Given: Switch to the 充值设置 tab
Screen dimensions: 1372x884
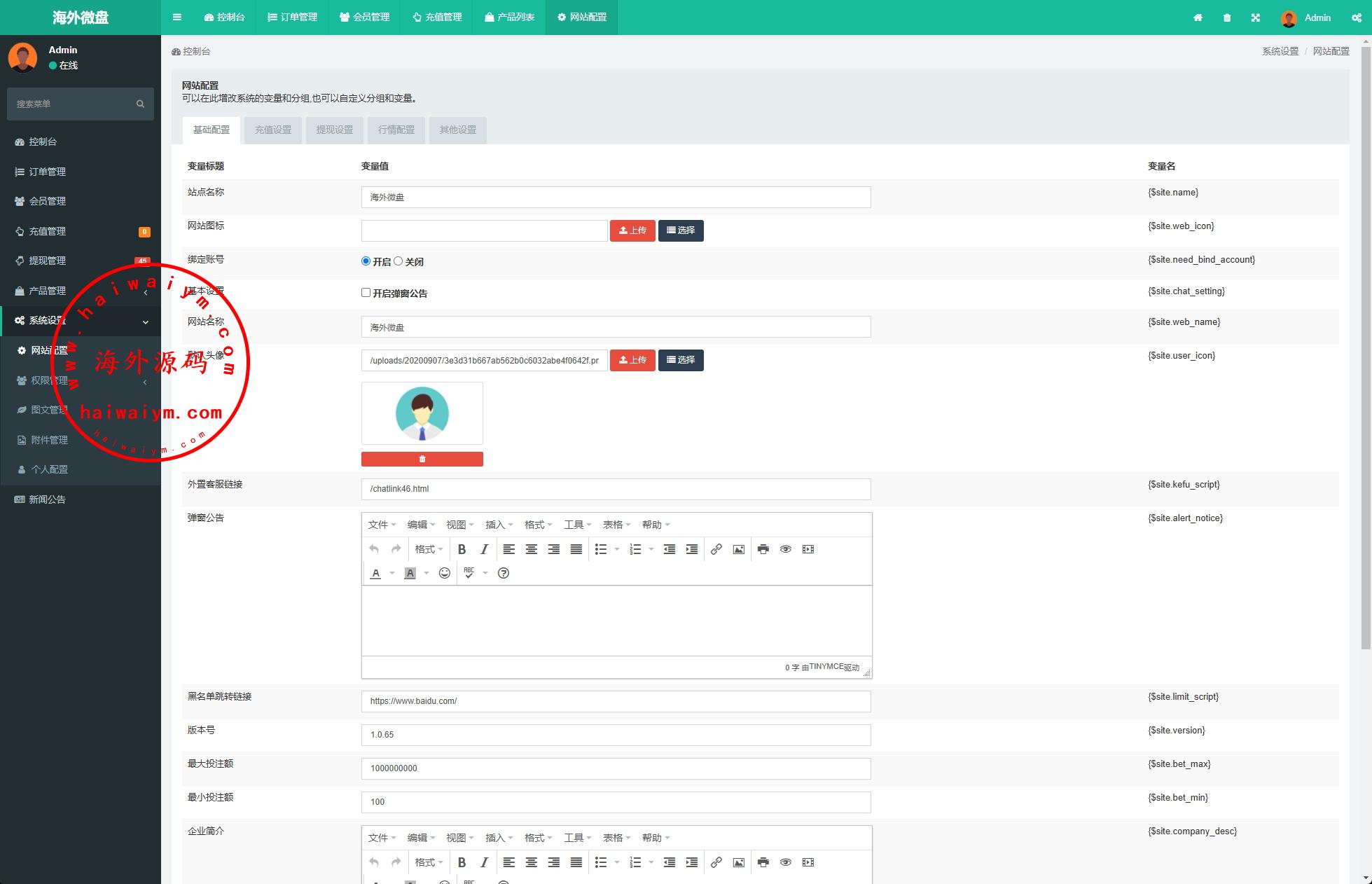Looking at the screenshot, I should pyautogui.click(x=272, y=130).
